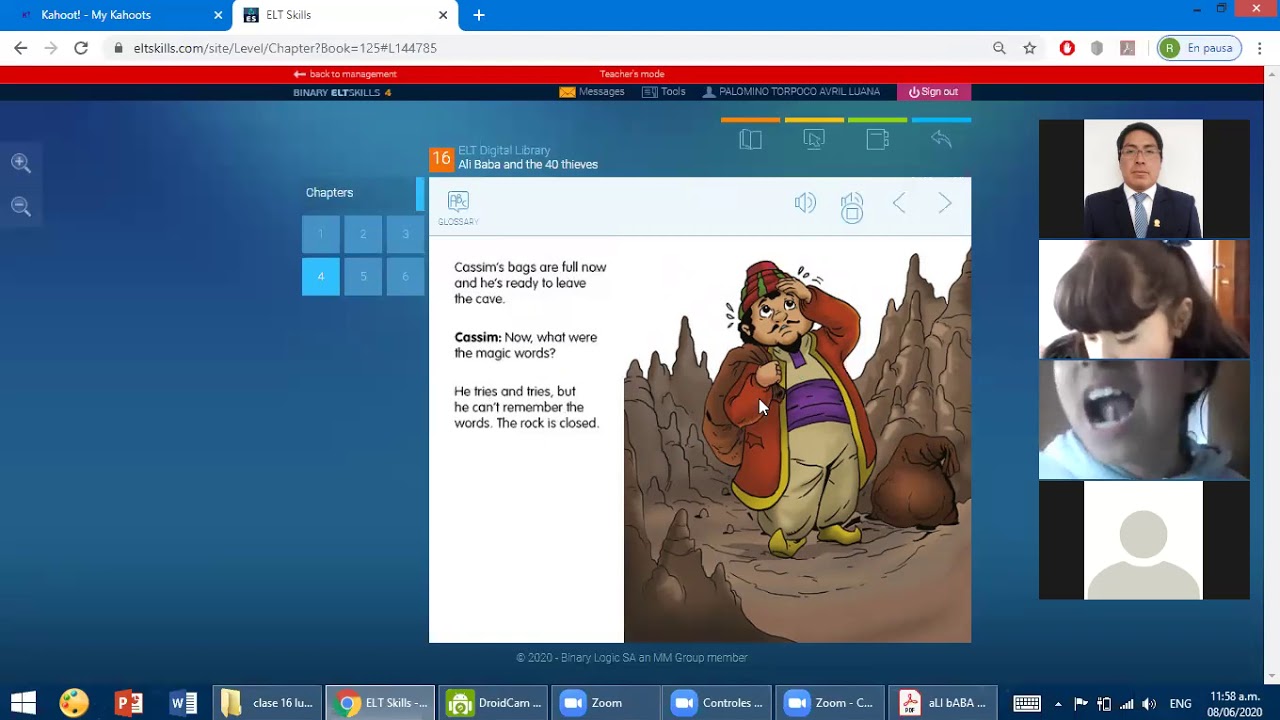Screen dimensions: 1280x720
Task: Click the PDF extension icon in the toolbar
Action: [x=1127, y=48]
